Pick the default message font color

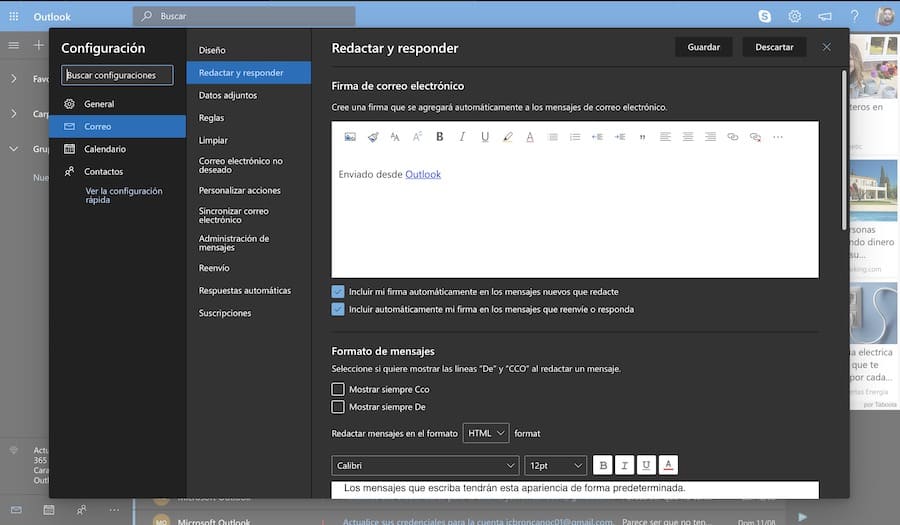[x=669, y=465]
